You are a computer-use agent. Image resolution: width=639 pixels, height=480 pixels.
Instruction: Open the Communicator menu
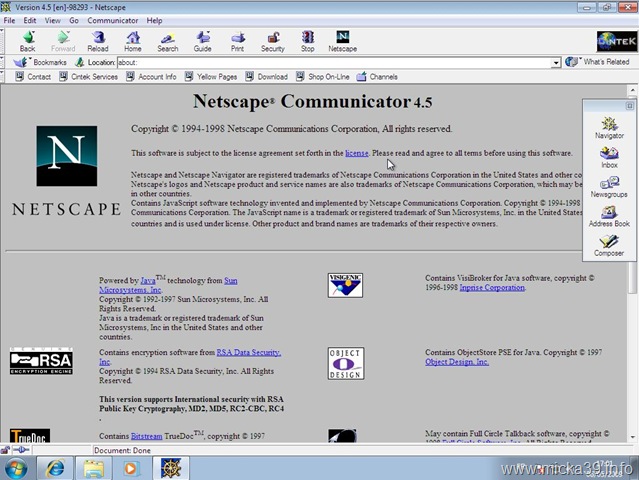(112, 20)
